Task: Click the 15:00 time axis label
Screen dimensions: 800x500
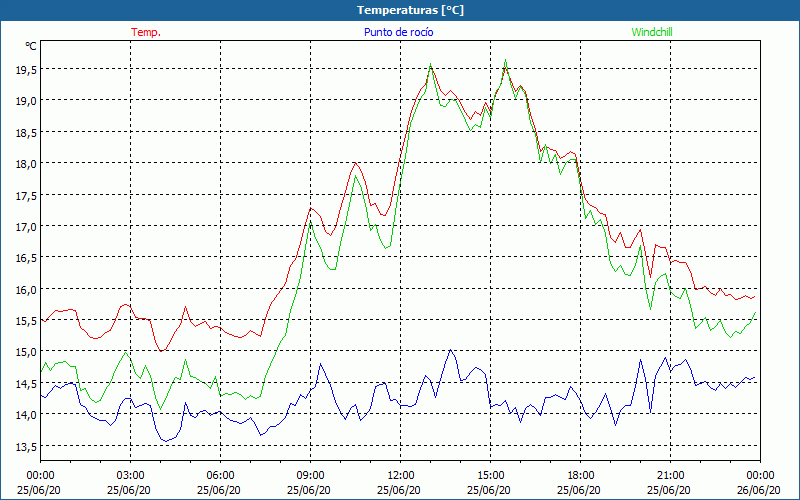Action: click(490, 476)
